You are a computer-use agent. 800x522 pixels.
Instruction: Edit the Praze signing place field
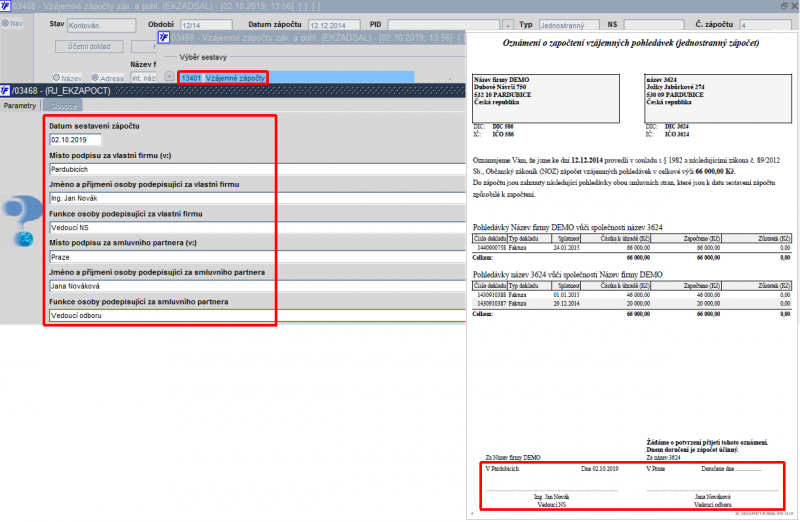point(257,257)
